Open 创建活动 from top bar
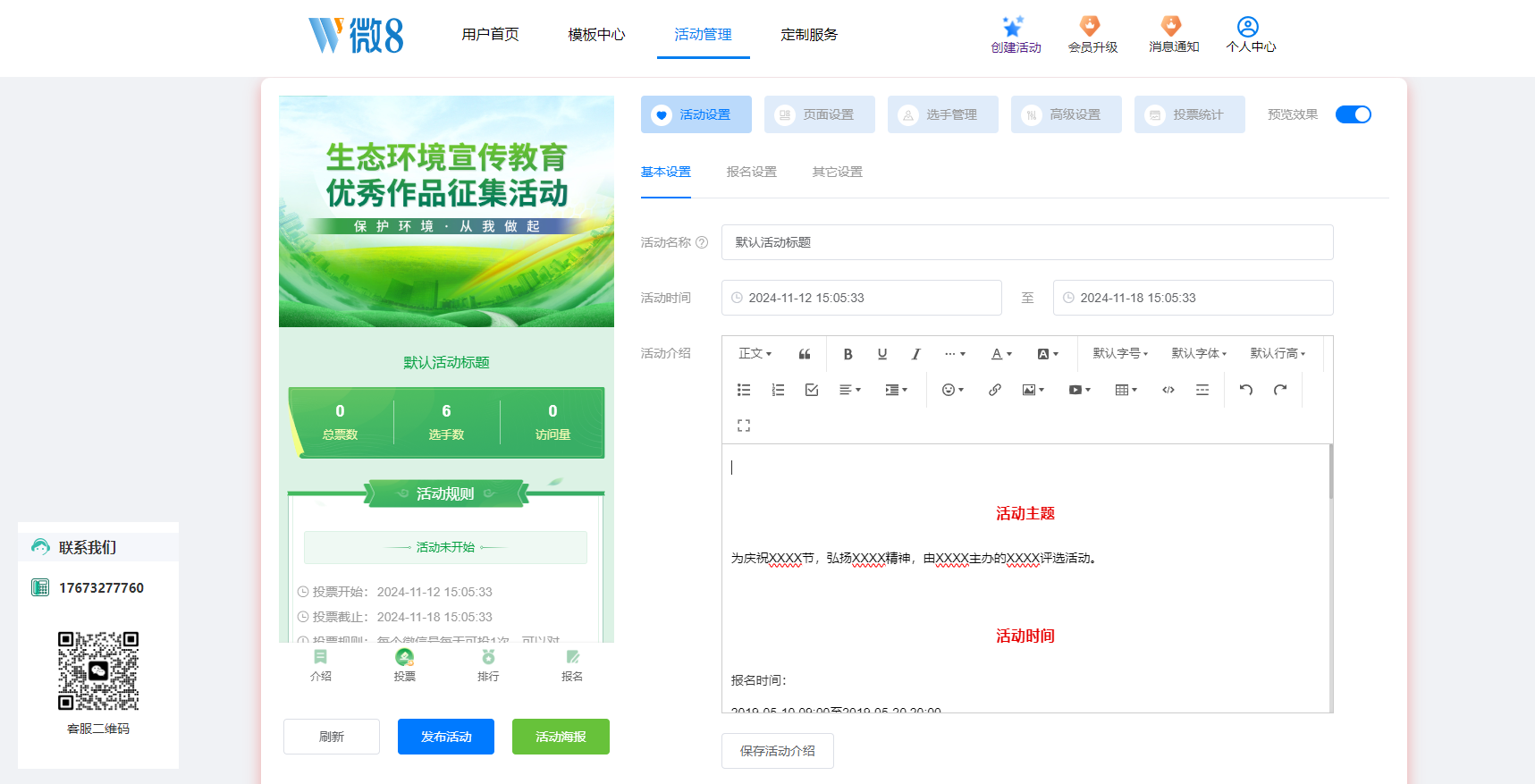The height and width of the screenshot is (784, 1535). [1016, 35]
